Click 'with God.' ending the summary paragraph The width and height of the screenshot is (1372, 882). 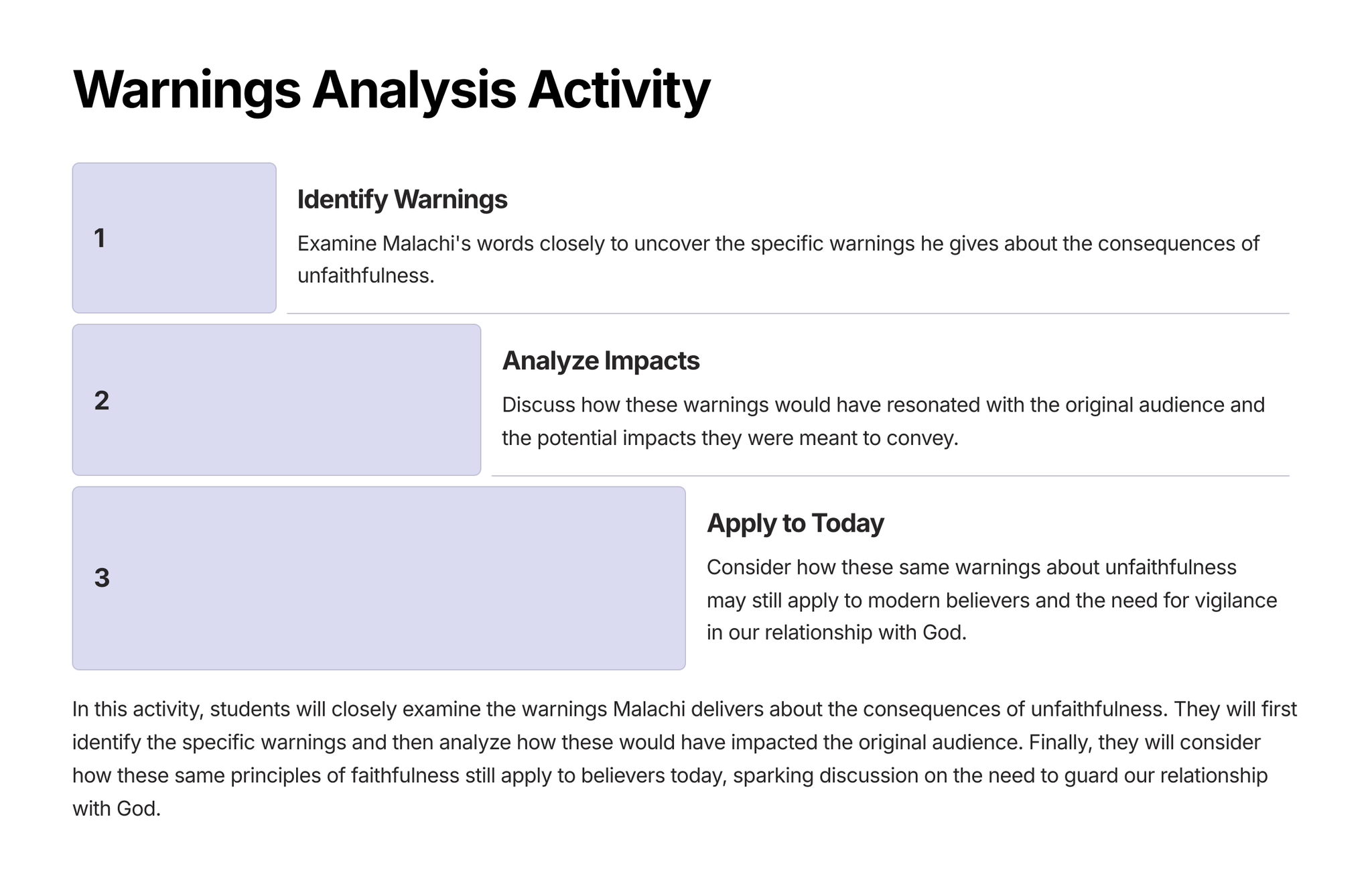pyautogui.click(x=117, y=809)
